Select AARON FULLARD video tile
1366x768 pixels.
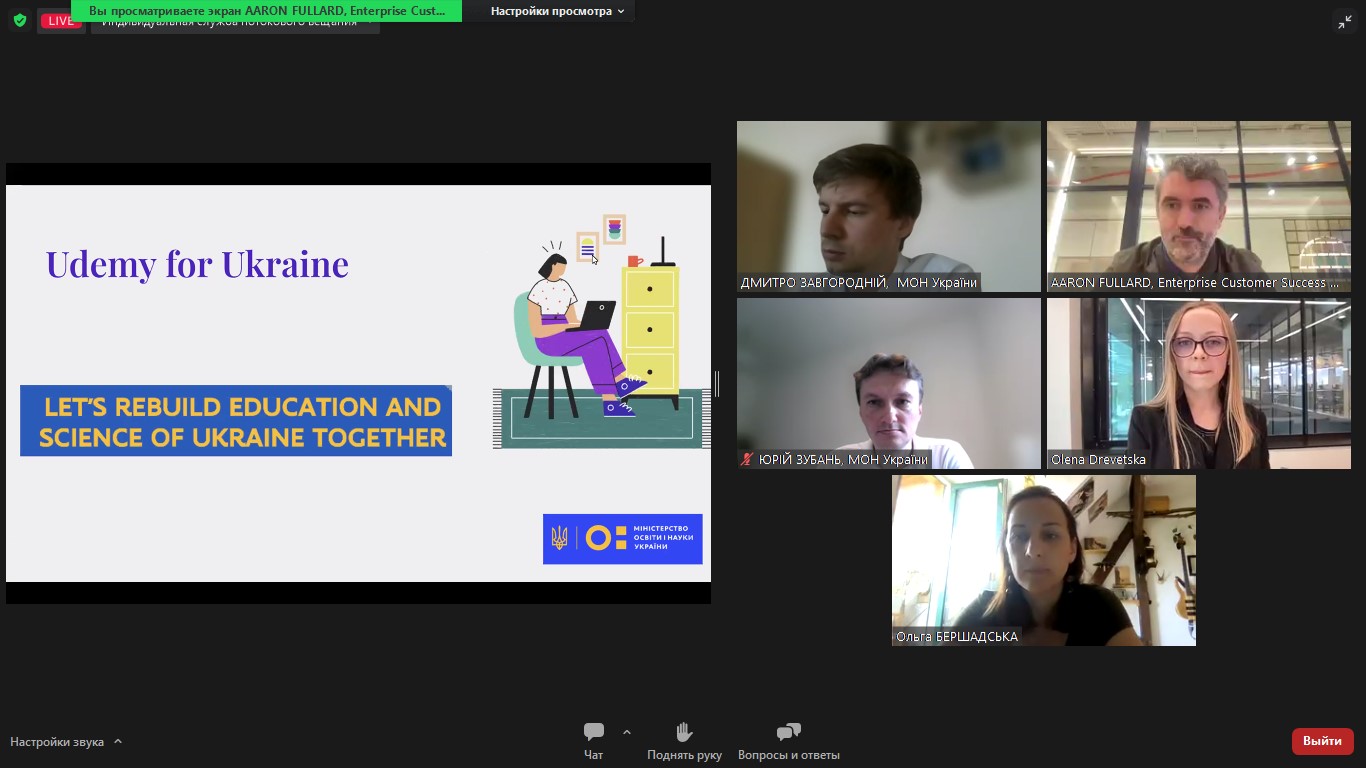tap(1198, 207)
